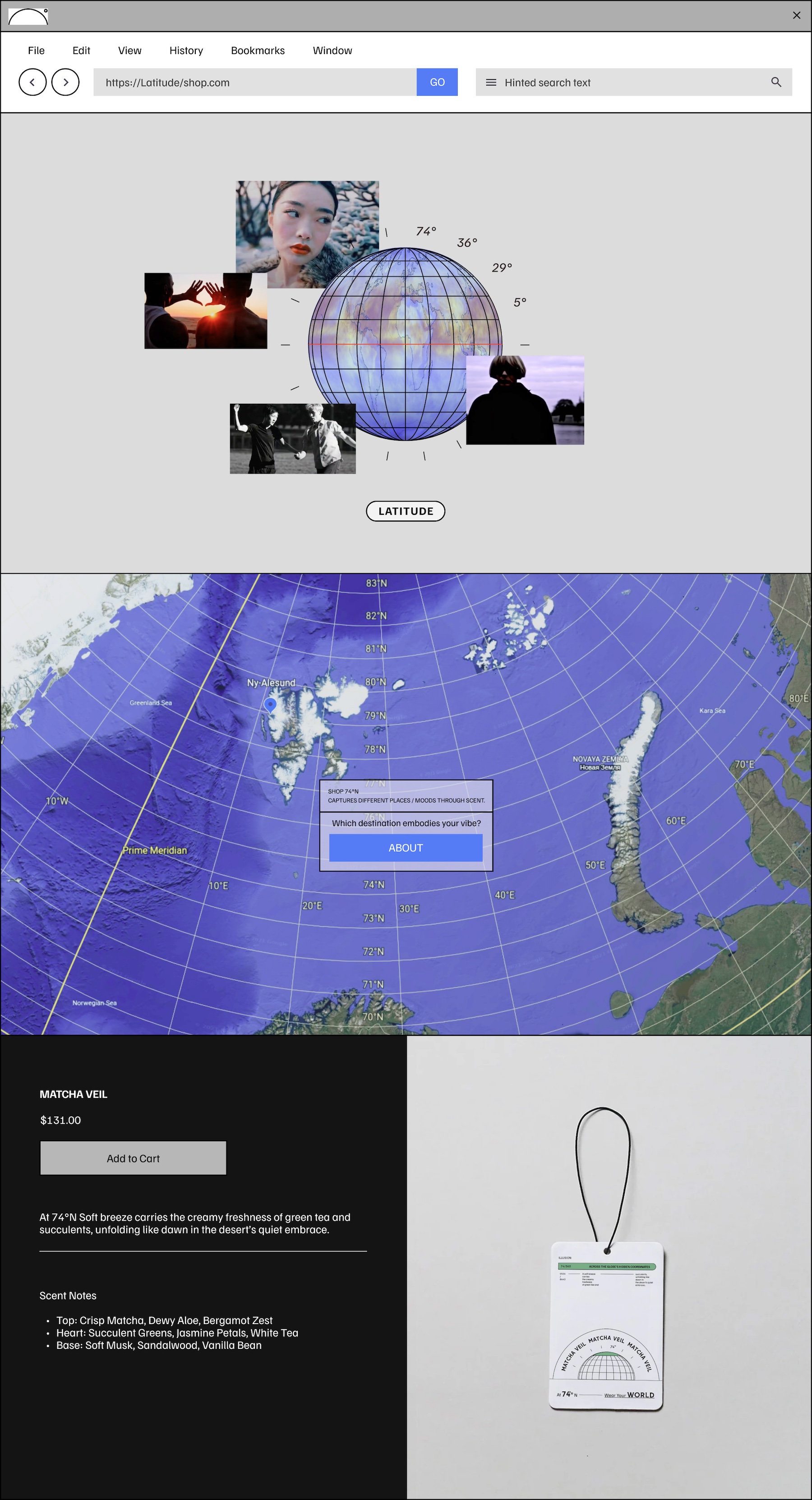Click the Top notes line: Crisp Matcha

[164, 1320]
